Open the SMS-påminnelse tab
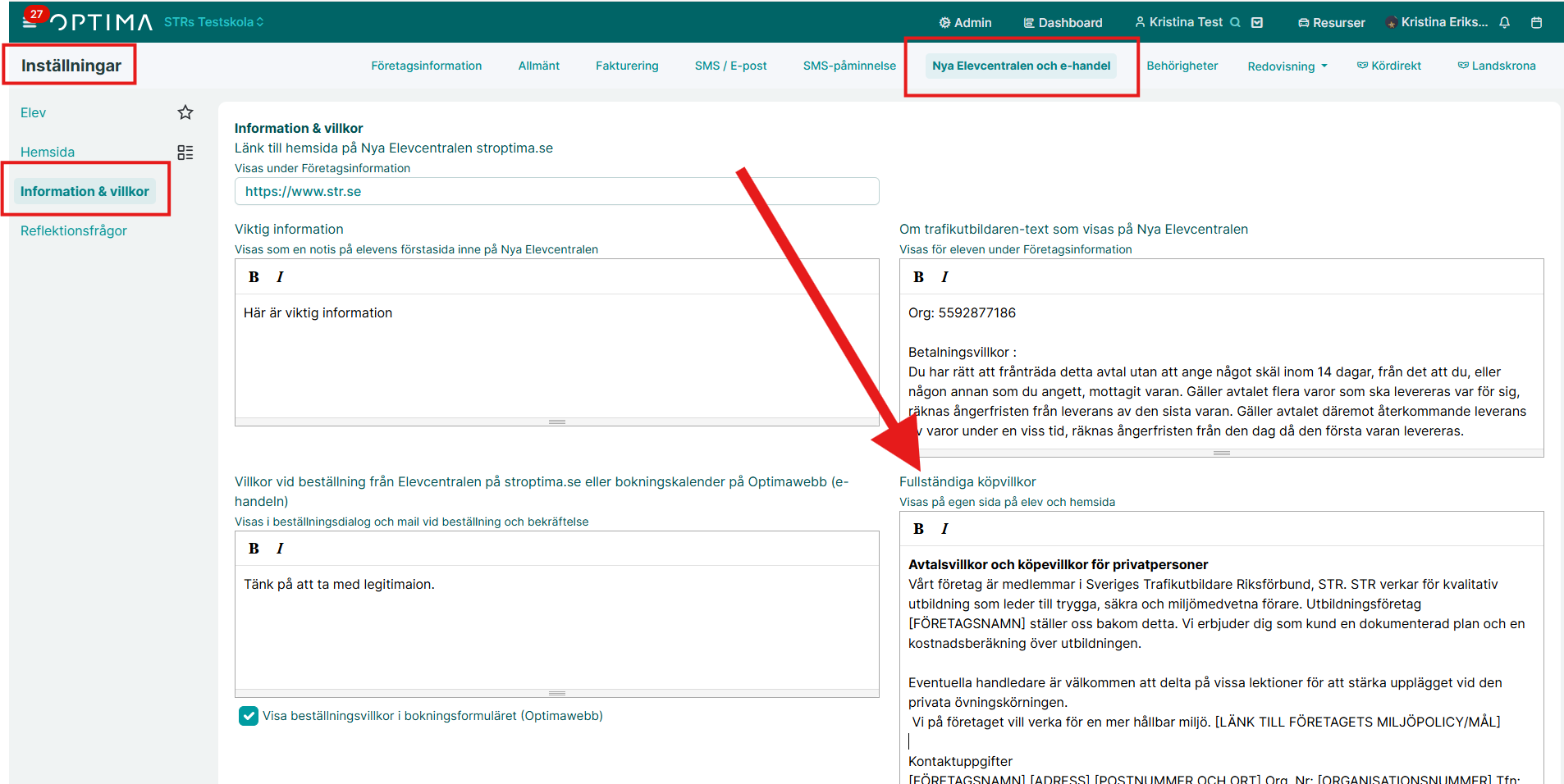This screenshot has width=1564, height=784. tap(848, 66)
